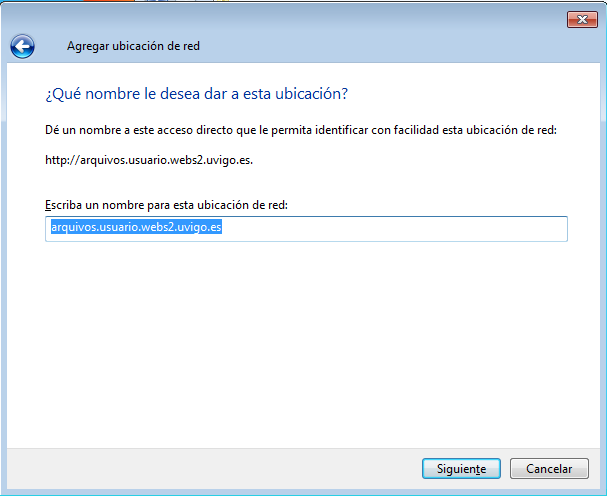The width and height of the screenshot is (607, 496).
Task: Click the blue Back arrow button
Action: (x=22, y=46)
